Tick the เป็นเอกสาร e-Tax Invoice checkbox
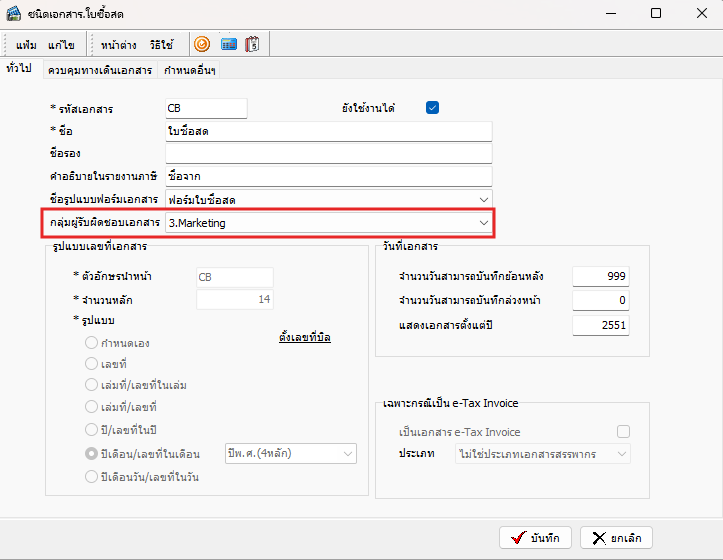Image resolution: width=723 pixels, height=560 pixels. pos(623,432)
